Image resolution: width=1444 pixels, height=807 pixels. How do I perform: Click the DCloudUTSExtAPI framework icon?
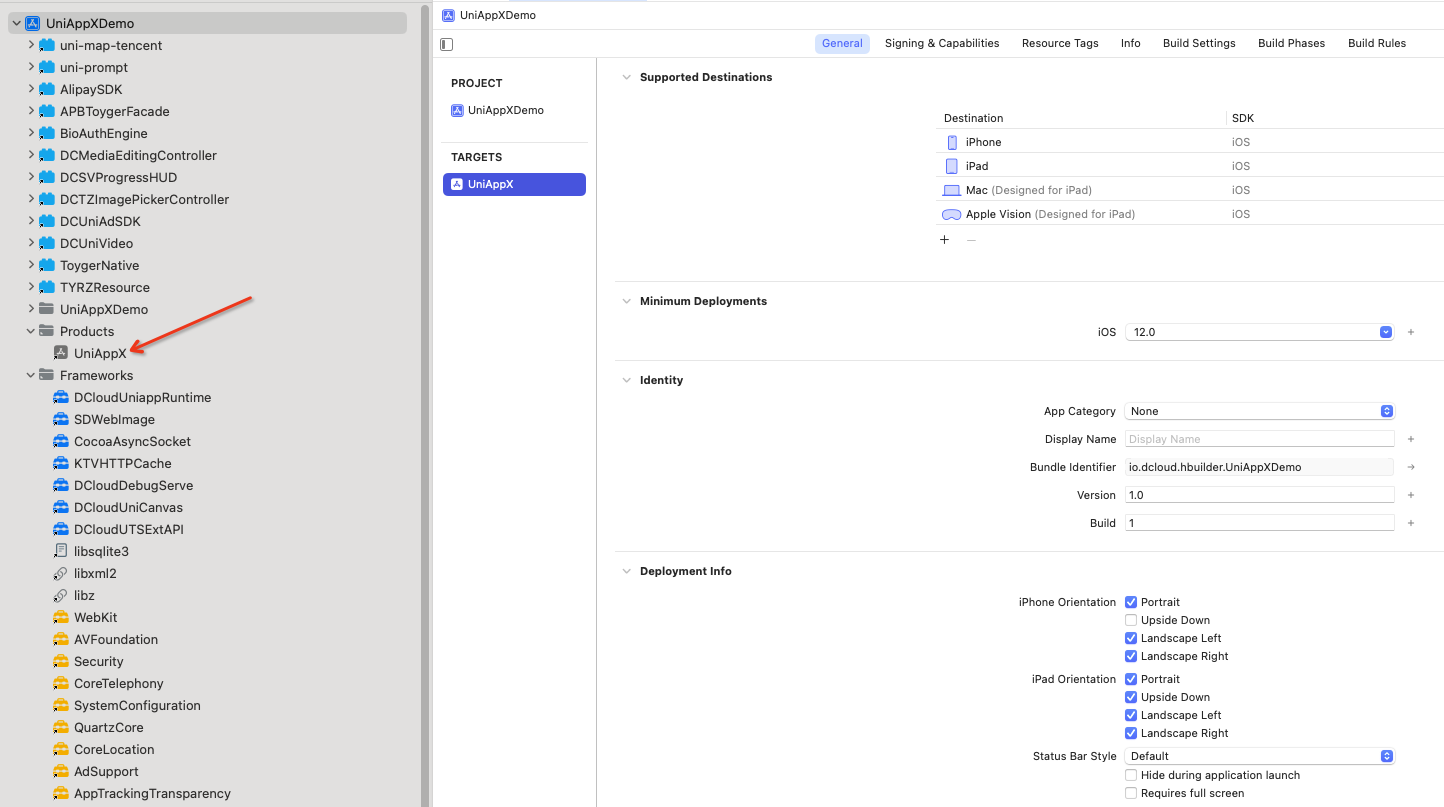[60, 529]
